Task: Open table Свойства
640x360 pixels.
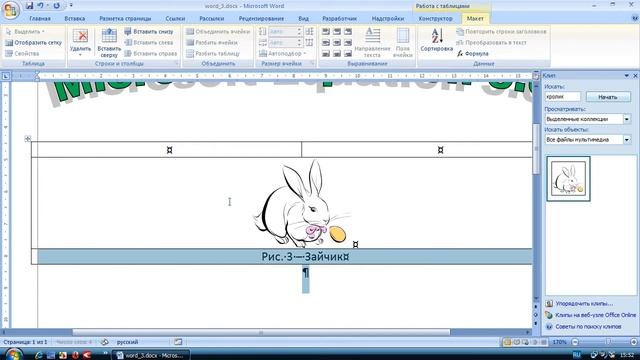Action: [22, 53]
